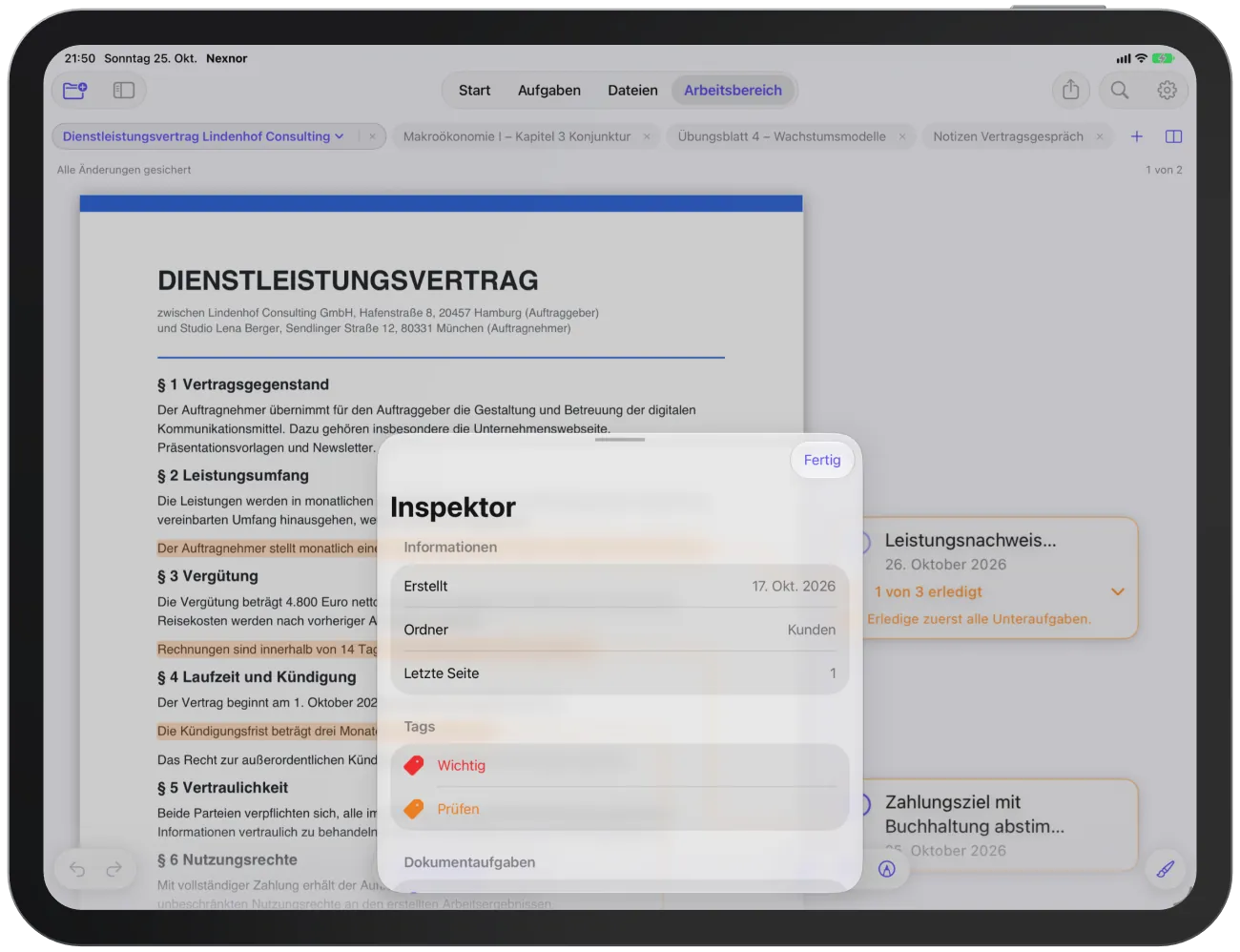This screenshot has height=952, width=1240.
Task: Switch to the Aufgaben tab
Action: [549, 91]
